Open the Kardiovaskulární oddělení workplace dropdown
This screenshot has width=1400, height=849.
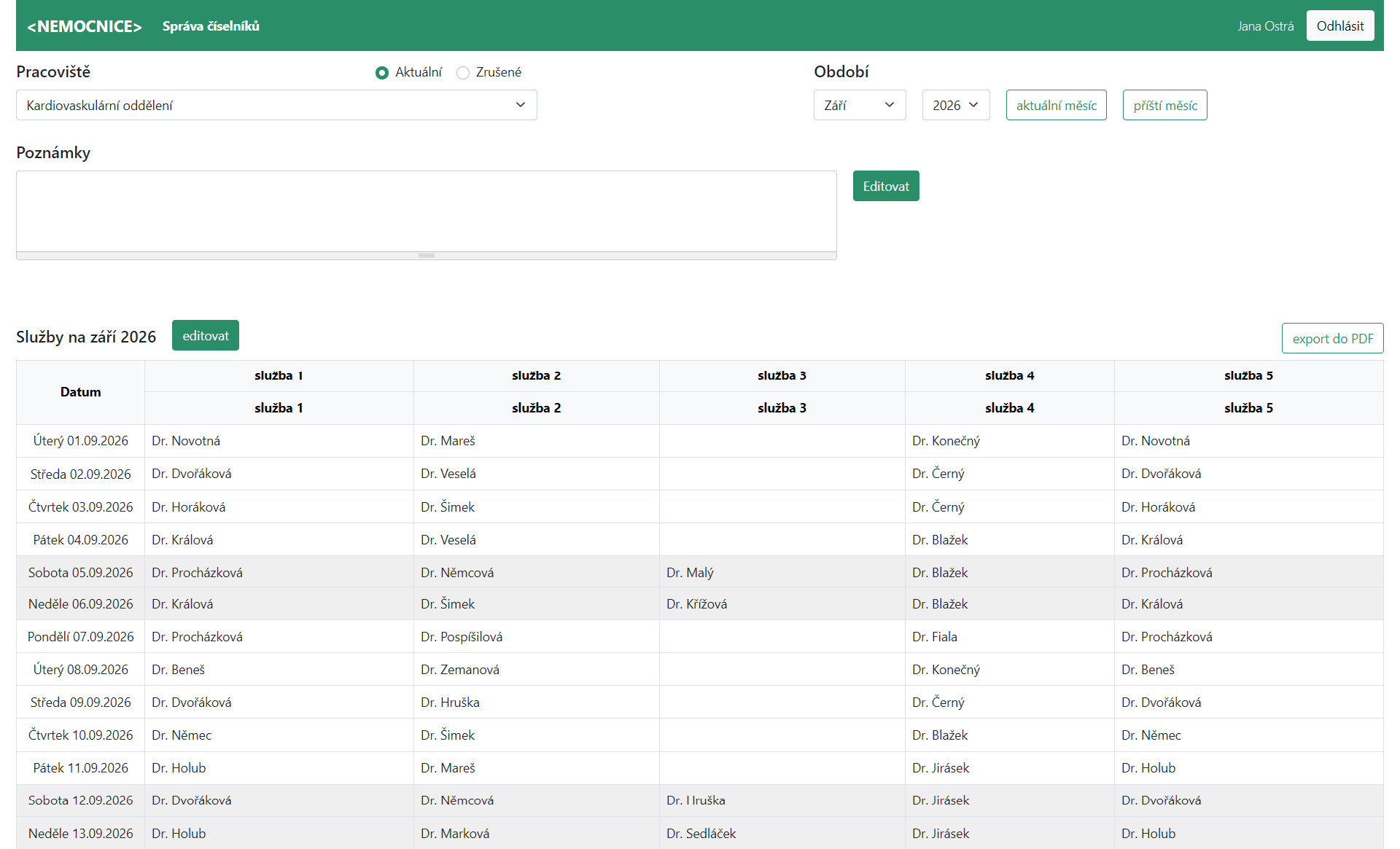pos(276,105)
